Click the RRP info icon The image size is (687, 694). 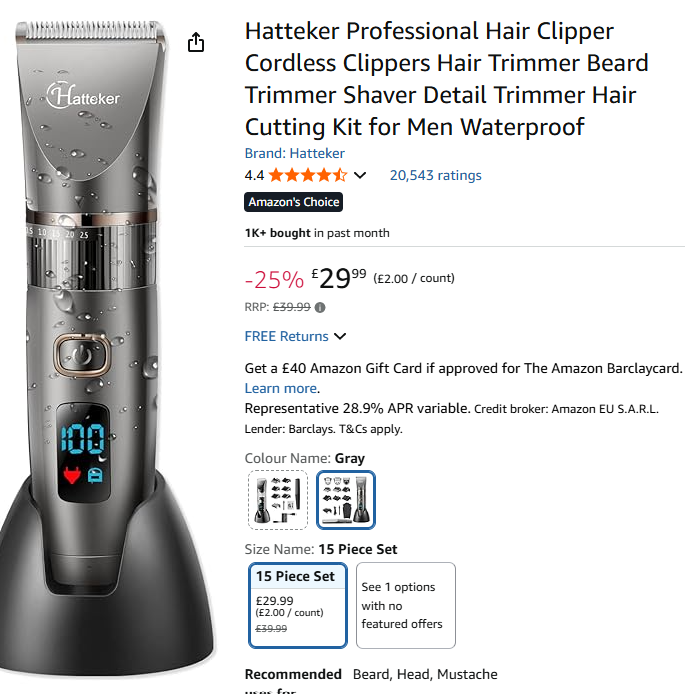point(320,307)
